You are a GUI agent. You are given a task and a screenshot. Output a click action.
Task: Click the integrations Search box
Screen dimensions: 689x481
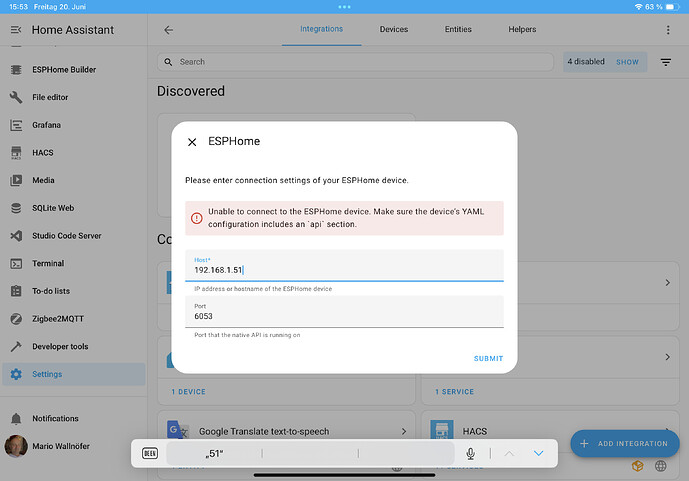(x=355, y=62)
